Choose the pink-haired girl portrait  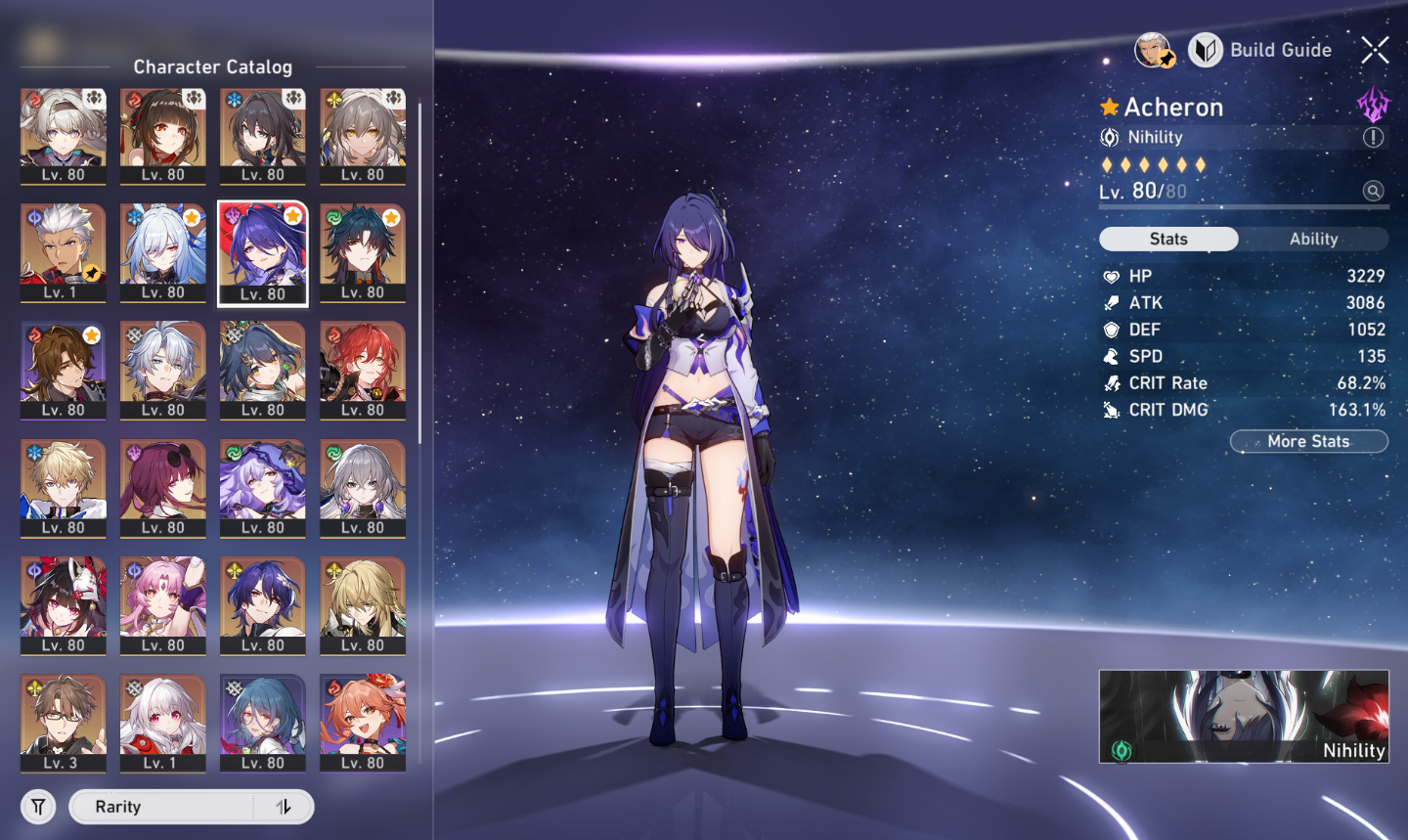click(163, 606)
